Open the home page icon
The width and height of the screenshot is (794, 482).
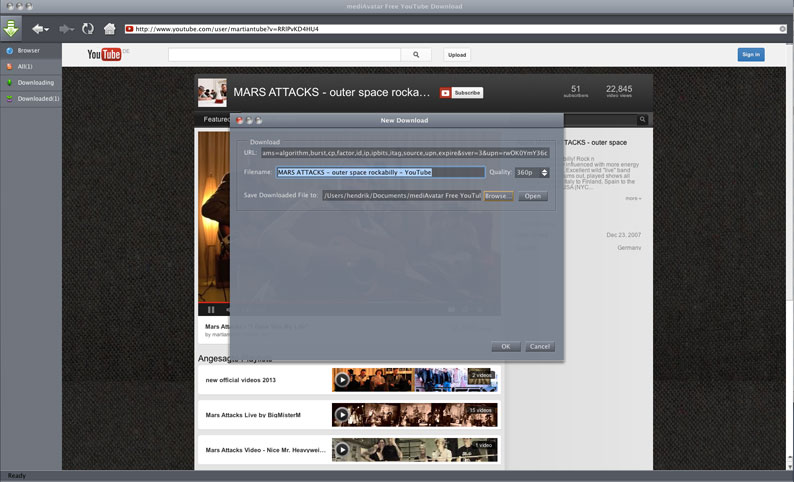click(109, 29)
